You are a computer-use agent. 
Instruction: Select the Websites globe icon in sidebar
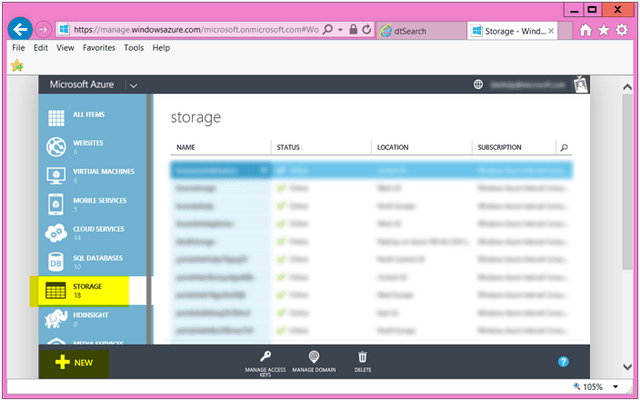click(x=56, y=147)
